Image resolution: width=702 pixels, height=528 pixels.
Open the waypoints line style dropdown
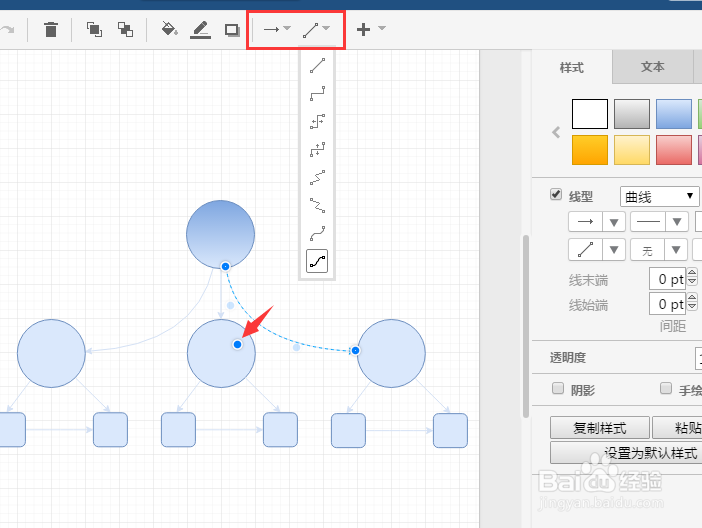tap(317, 30)
